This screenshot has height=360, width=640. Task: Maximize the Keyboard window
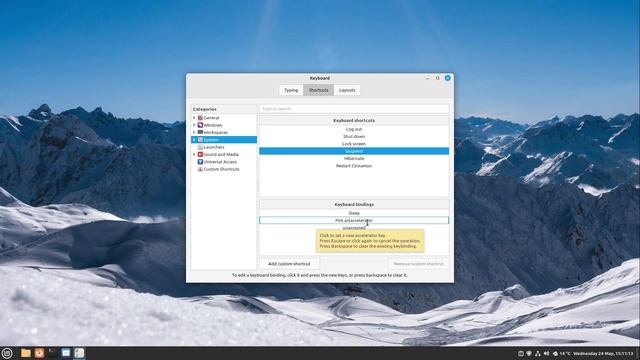click(438, 78)
